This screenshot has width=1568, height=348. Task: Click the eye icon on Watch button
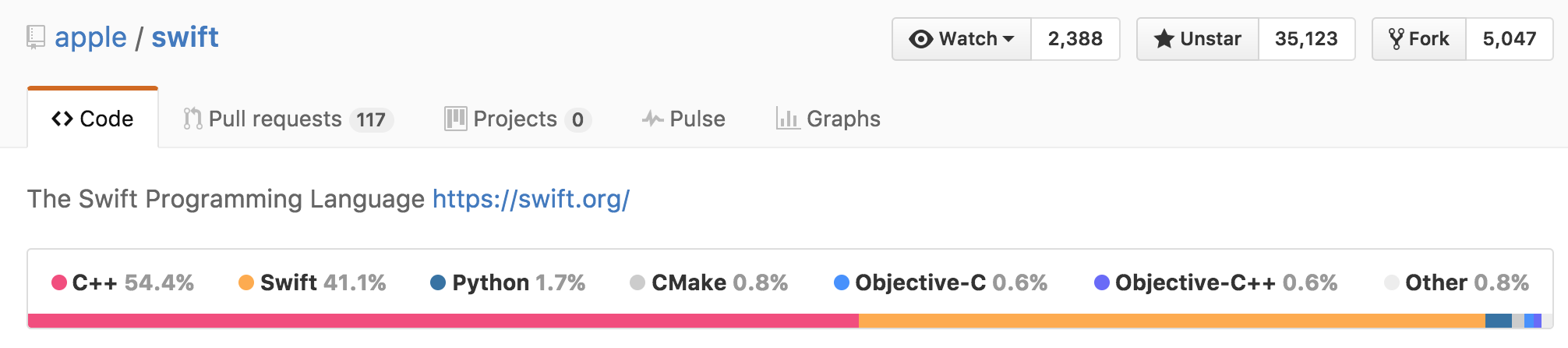click(x=921, y=39)
